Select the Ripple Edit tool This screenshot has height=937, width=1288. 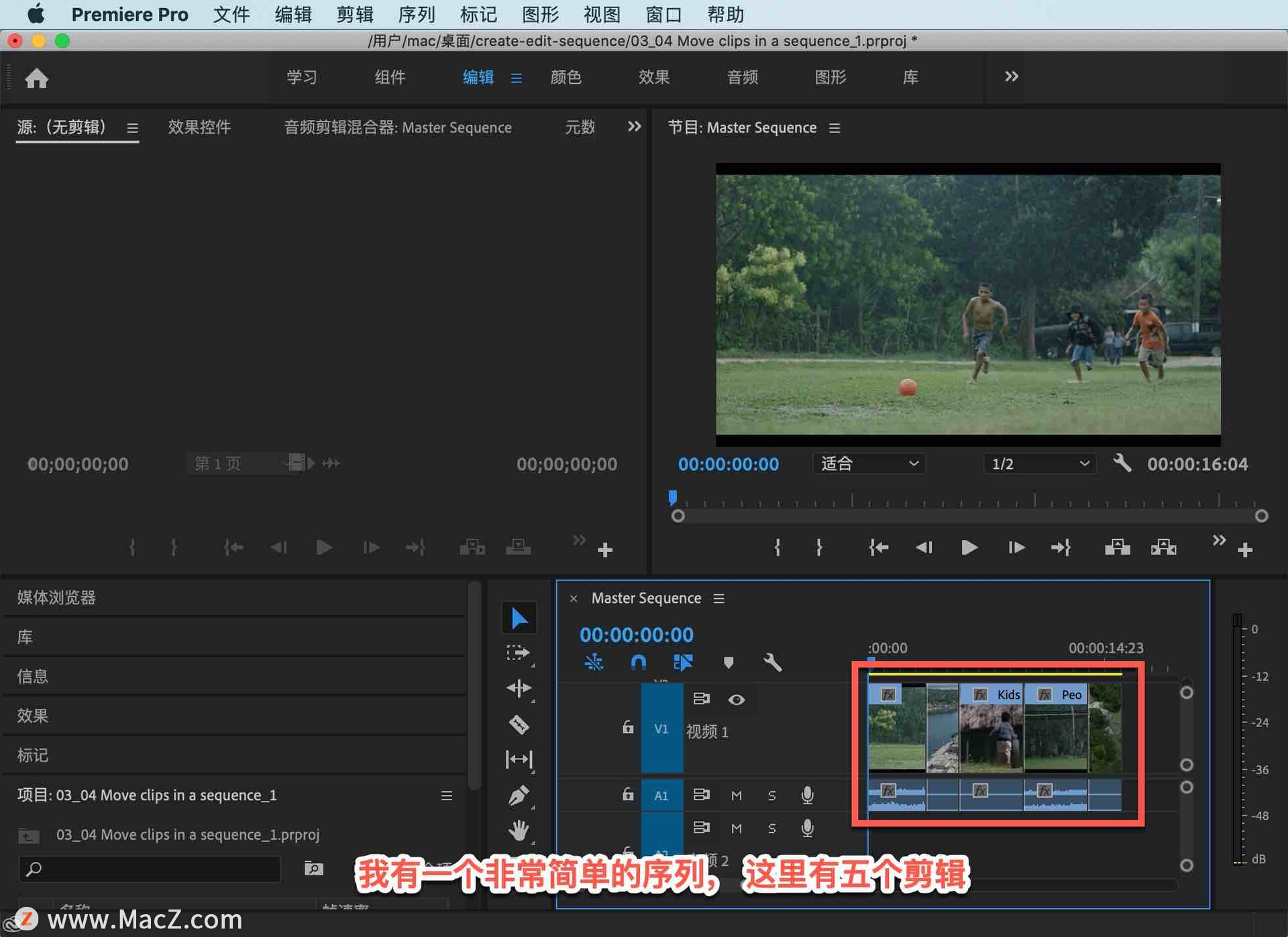(519, 688)
